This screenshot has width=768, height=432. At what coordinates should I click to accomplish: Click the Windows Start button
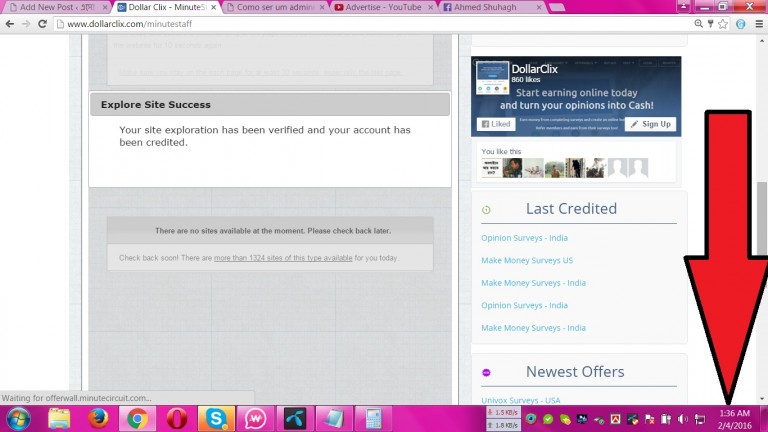pyautogui.click(x=18, y=418)
